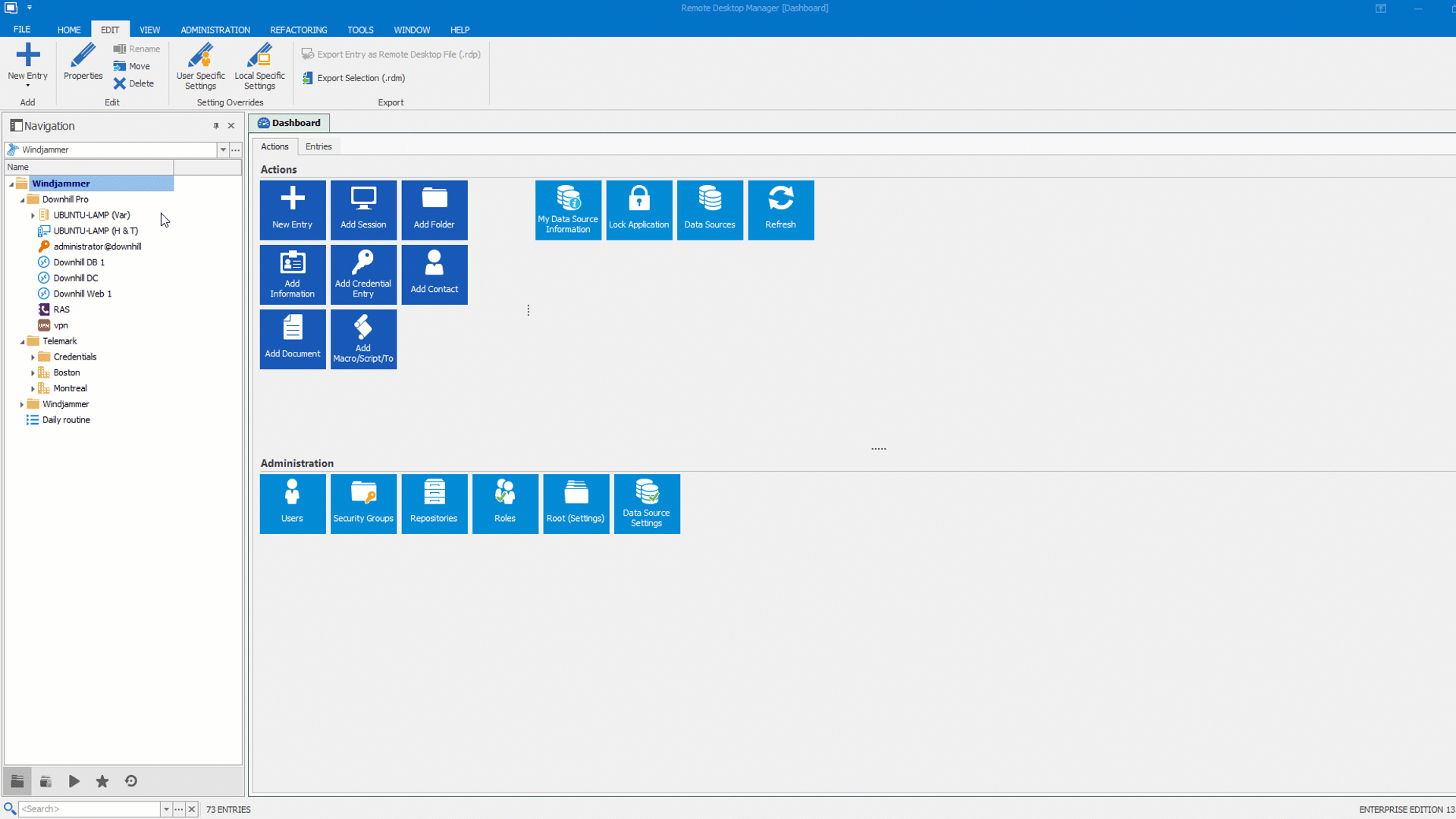Select the RAS entry

point(61,309)
